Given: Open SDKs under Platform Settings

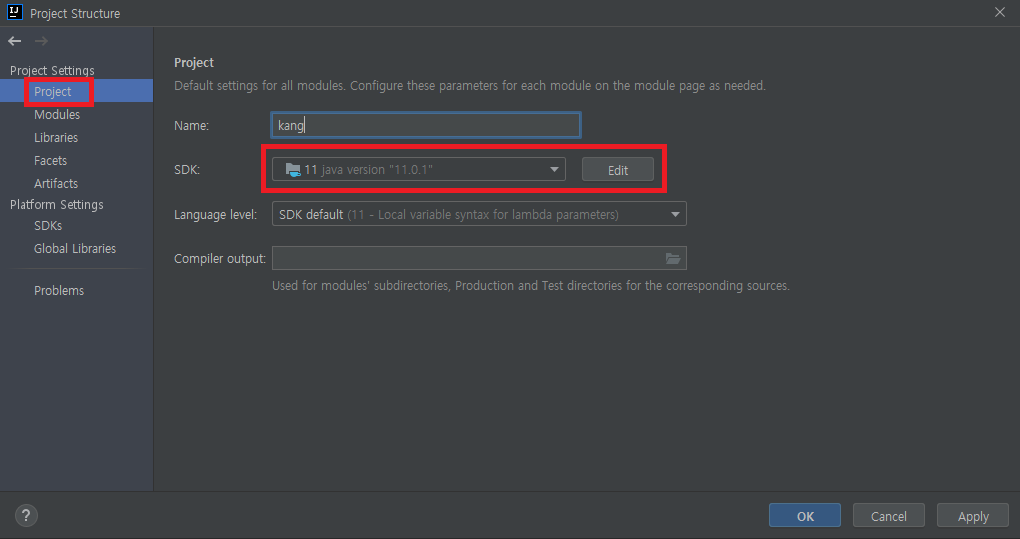Looking at the screenshot, I should pos(48,226).
